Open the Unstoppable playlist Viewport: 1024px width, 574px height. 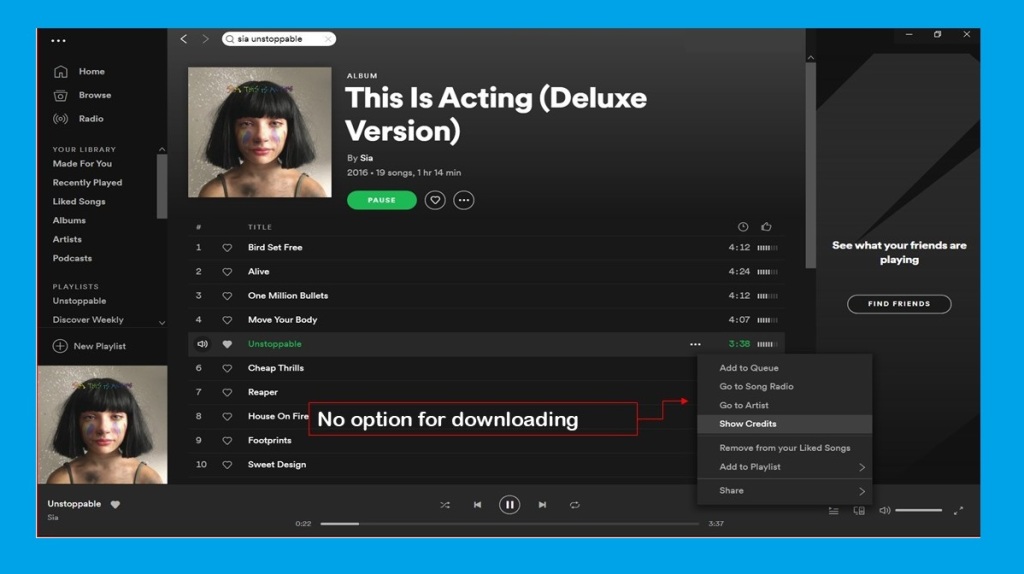pyautogui.click(x=79, y=301)
